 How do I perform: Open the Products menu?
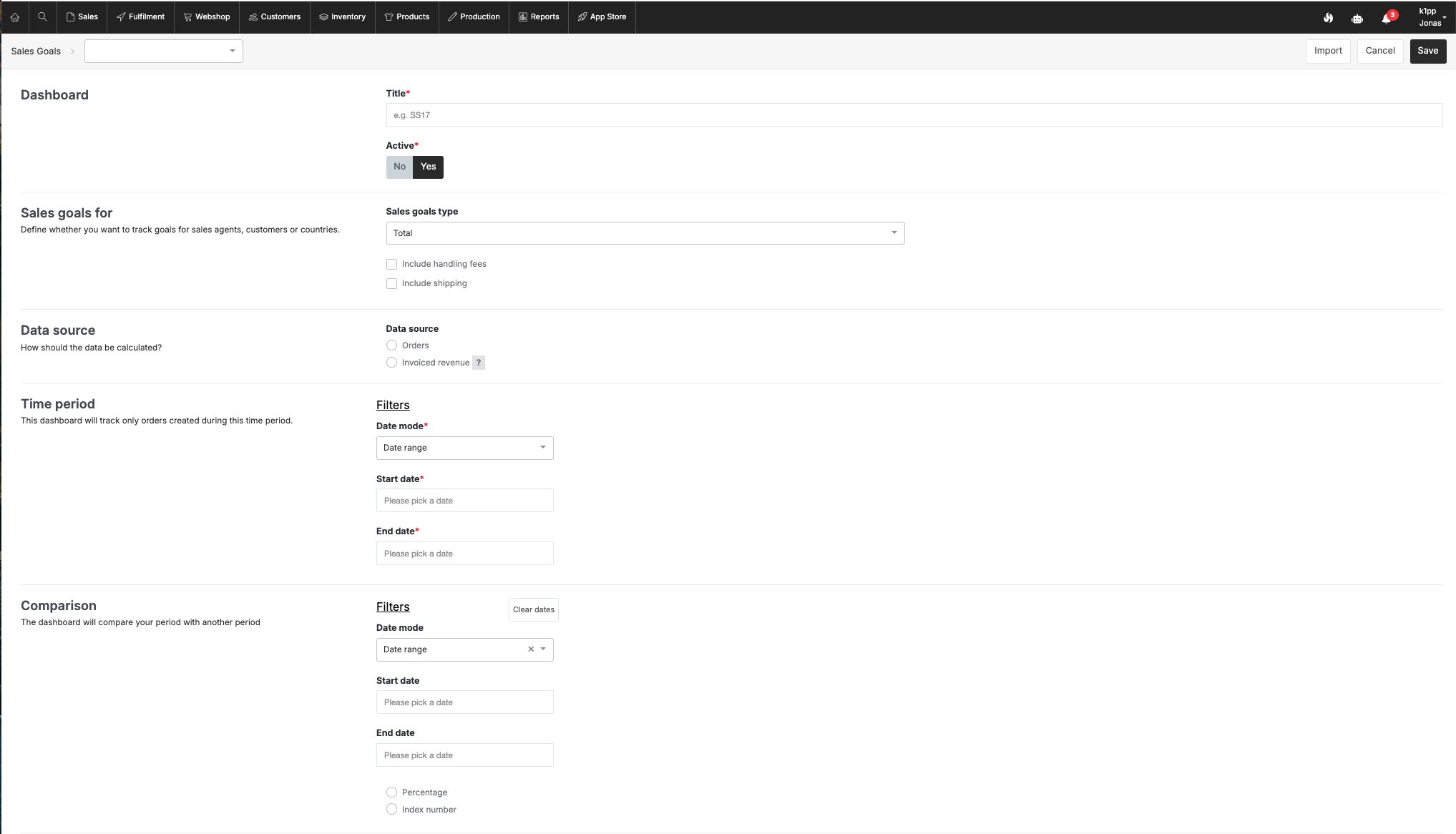point(407,17)
